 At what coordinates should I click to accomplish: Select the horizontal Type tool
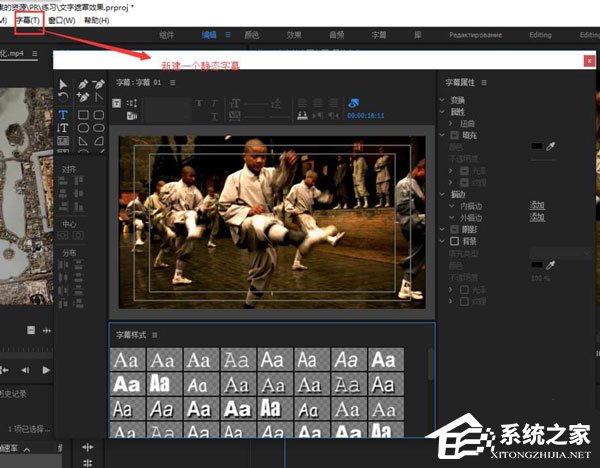tap(64, 115)
